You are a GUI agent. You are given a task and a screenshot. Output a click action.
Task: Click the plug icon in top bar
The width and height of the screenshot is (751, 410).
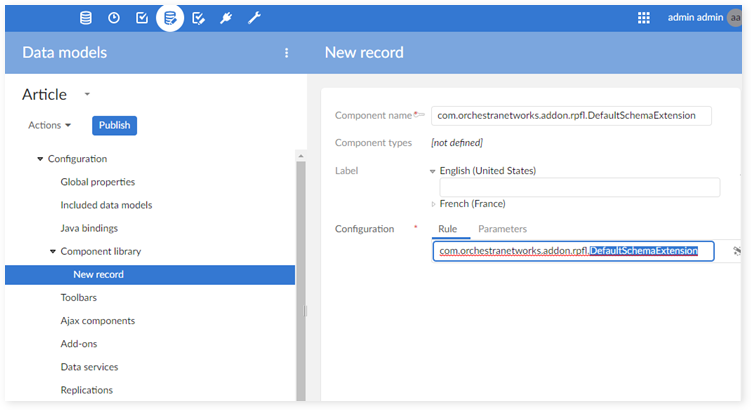pos(226,17)
